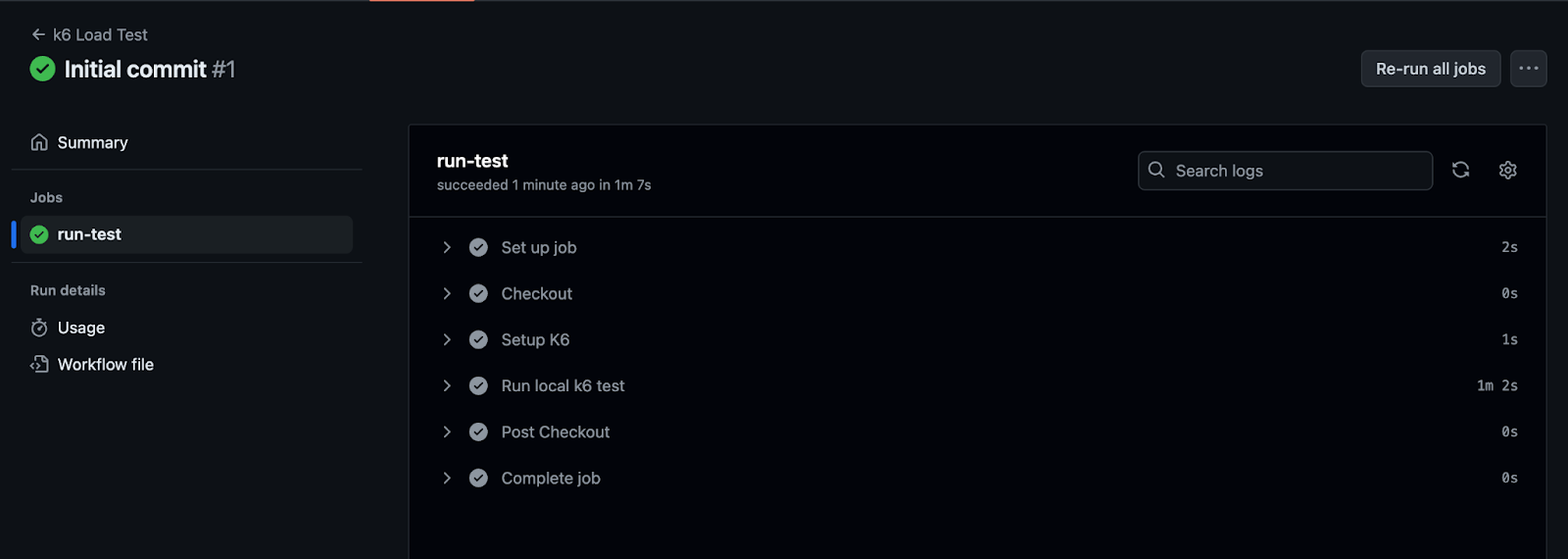Expand the Complete job step
This screenshot has height=559, width=1568.
447,478
